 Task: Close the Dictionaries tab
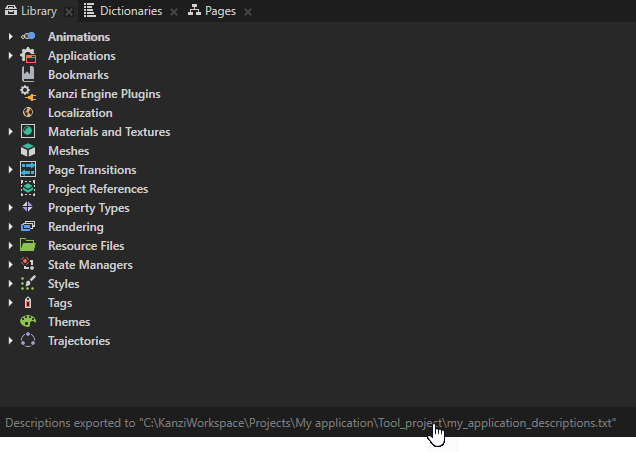(x=173, y=12)
